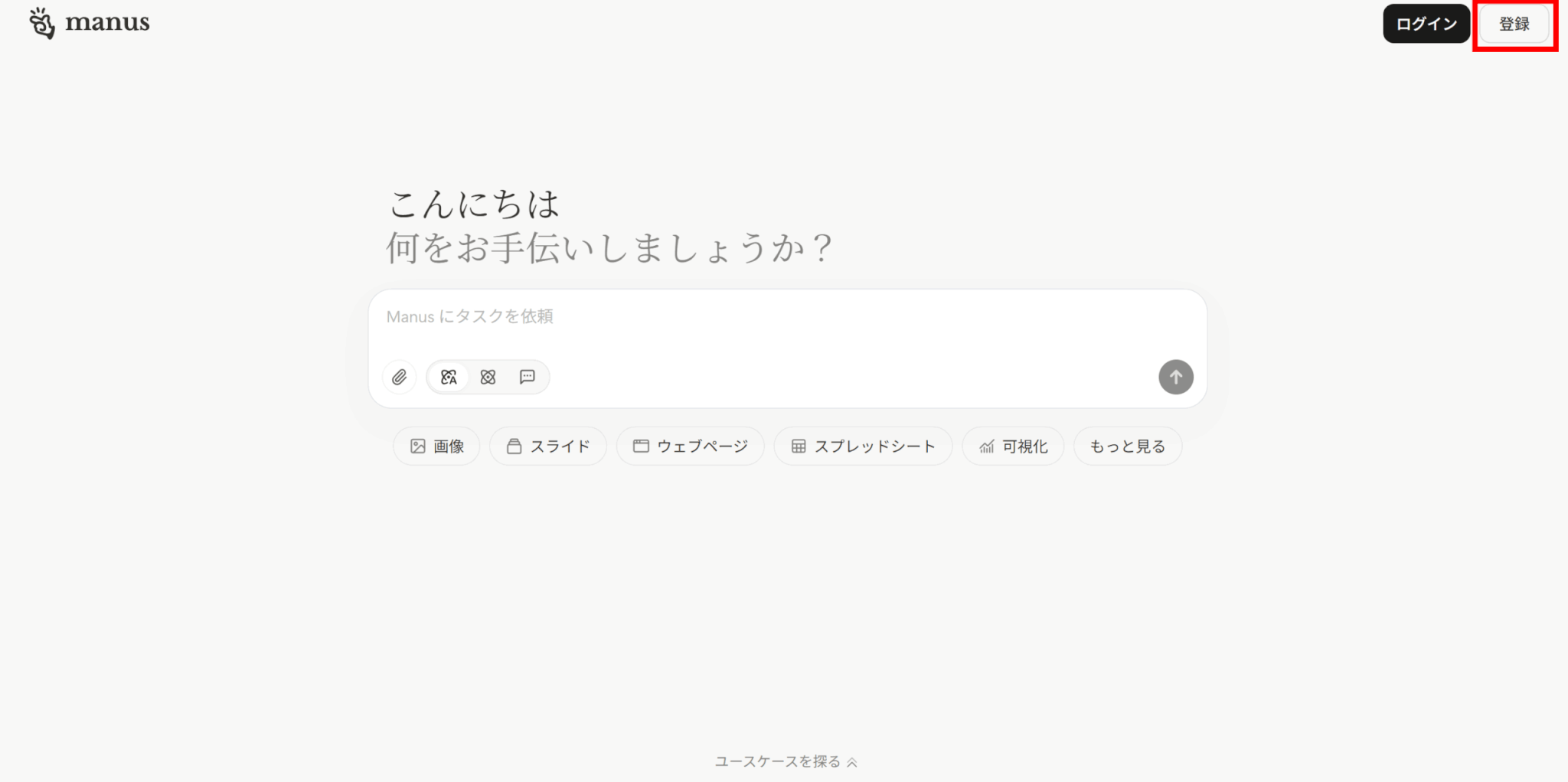
Task: Click the chevron beside ユースケースを探る
Action: (x=852, y=762)
